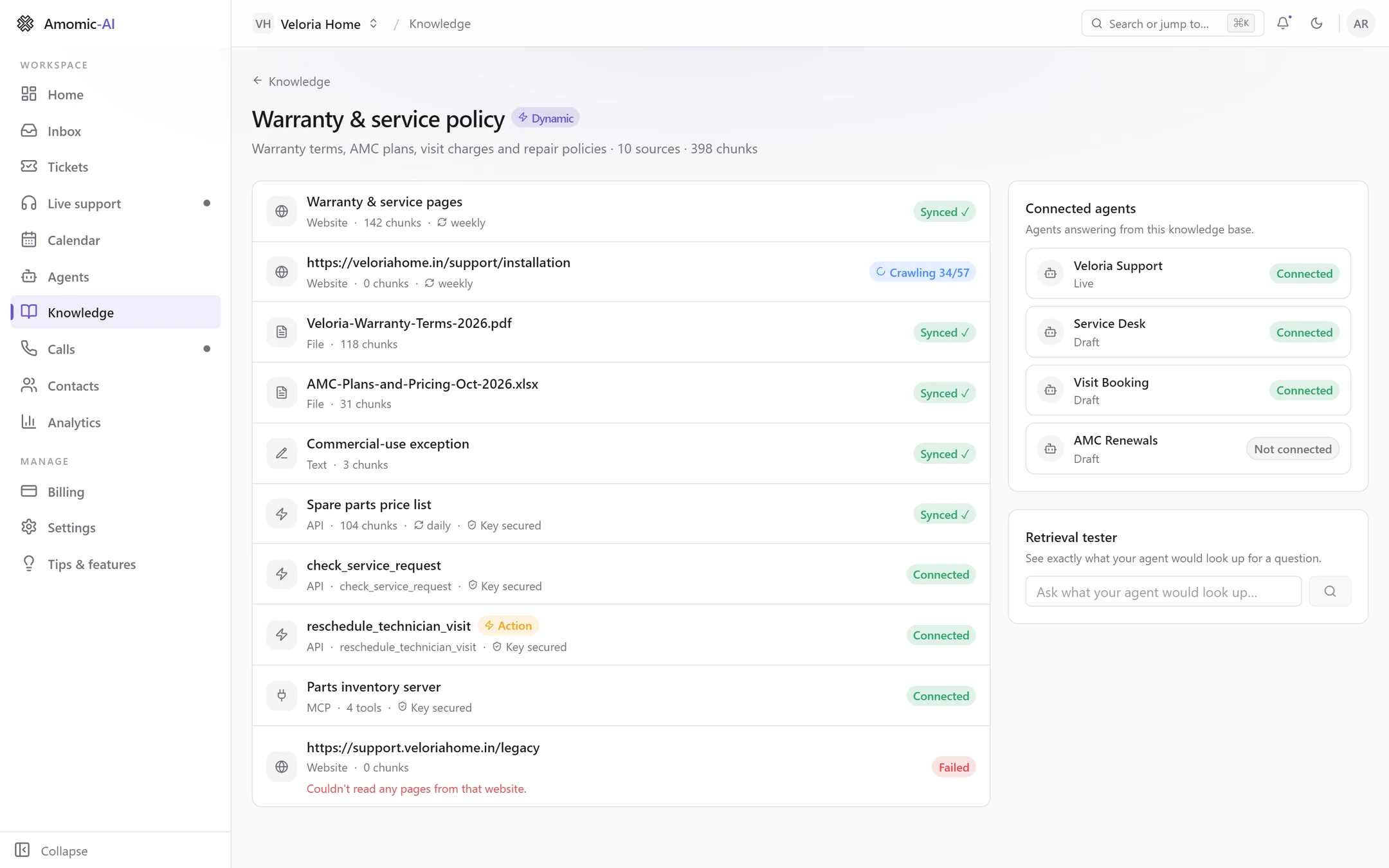Open the Veloria Support agent card
Viewport: 1389px width, 868px height.
(x=1188, y=273)
